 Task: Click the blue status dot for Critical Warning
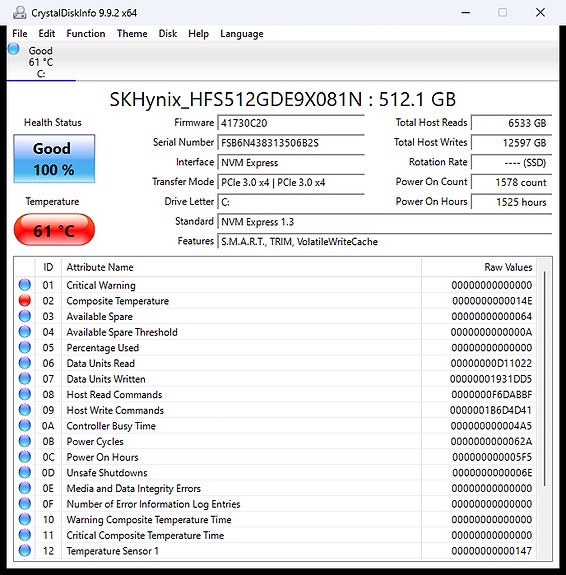click(25, 285)
